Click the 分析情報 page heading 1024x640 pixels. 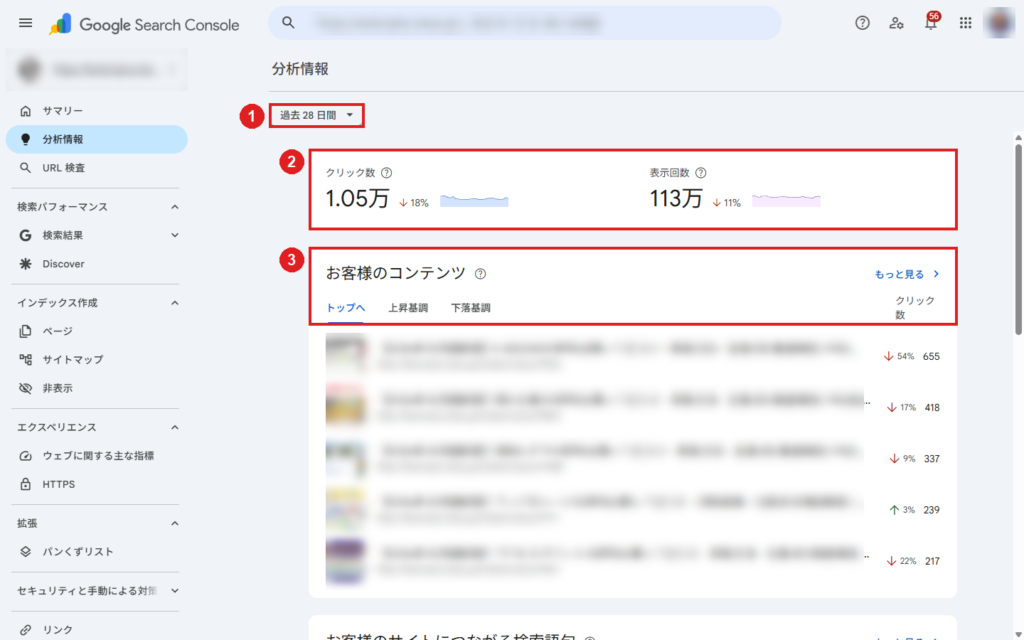[300, 69]
